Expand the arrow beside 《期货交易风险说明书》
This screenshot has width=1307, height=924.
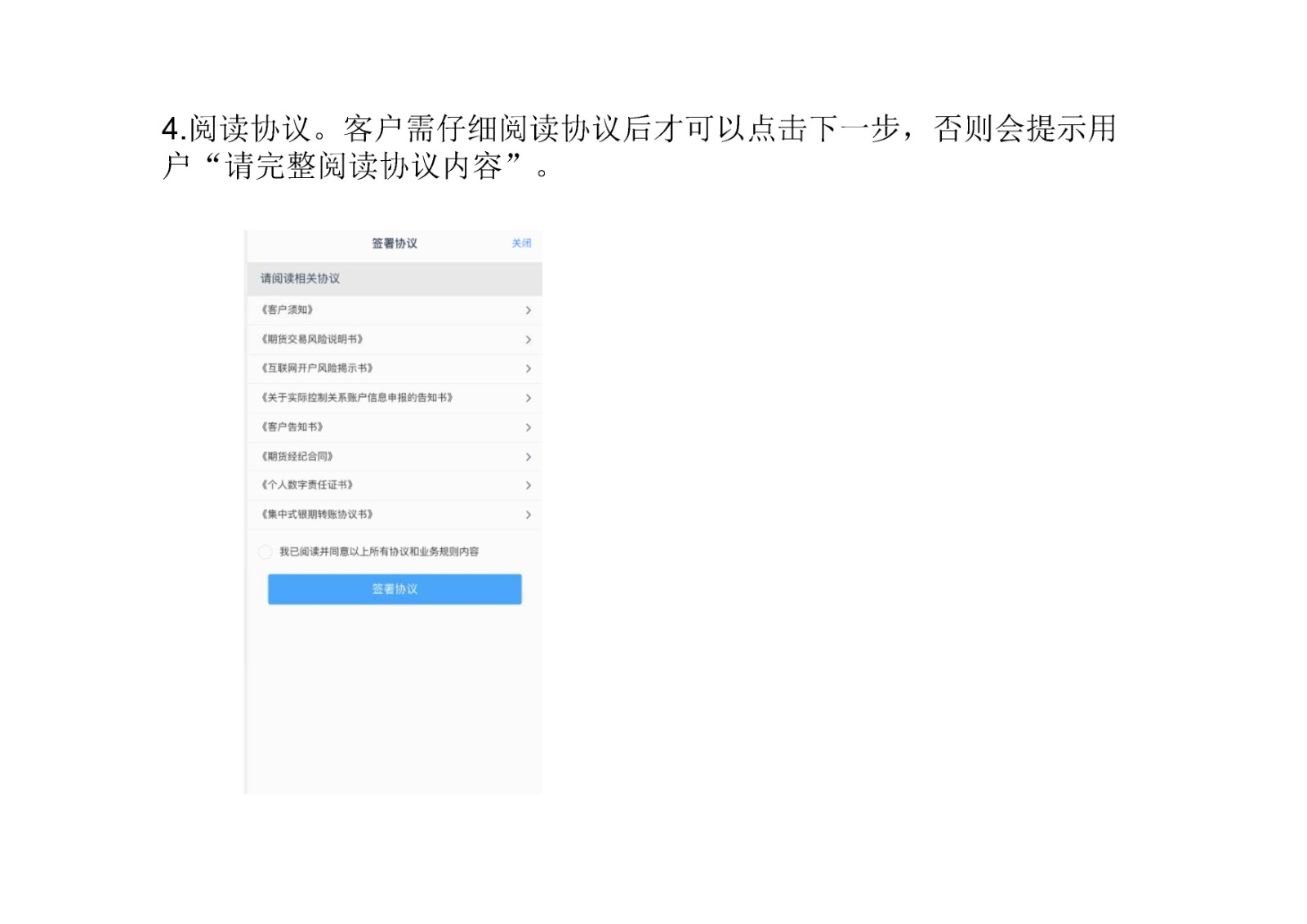click(x=528, y=339)
